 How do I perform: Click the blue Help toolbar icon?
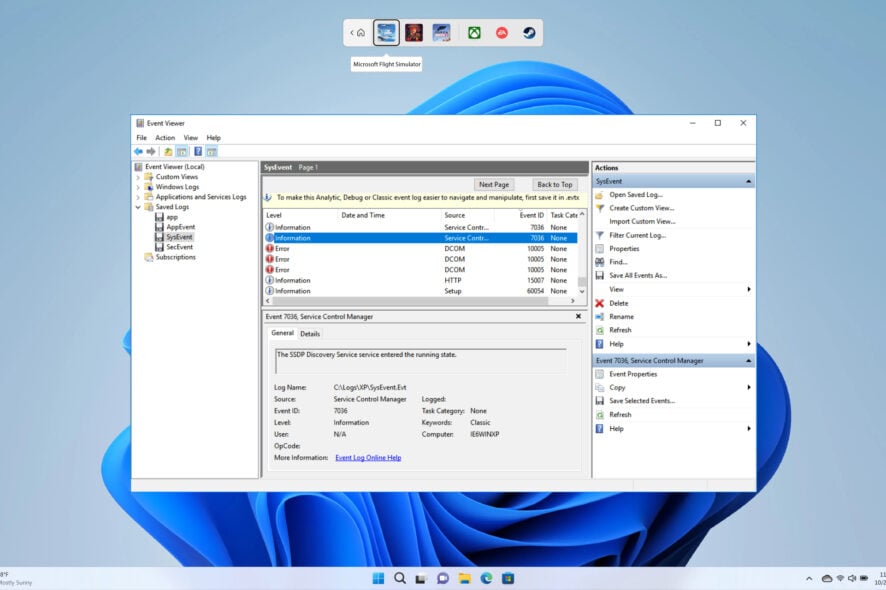pos(198,151)
